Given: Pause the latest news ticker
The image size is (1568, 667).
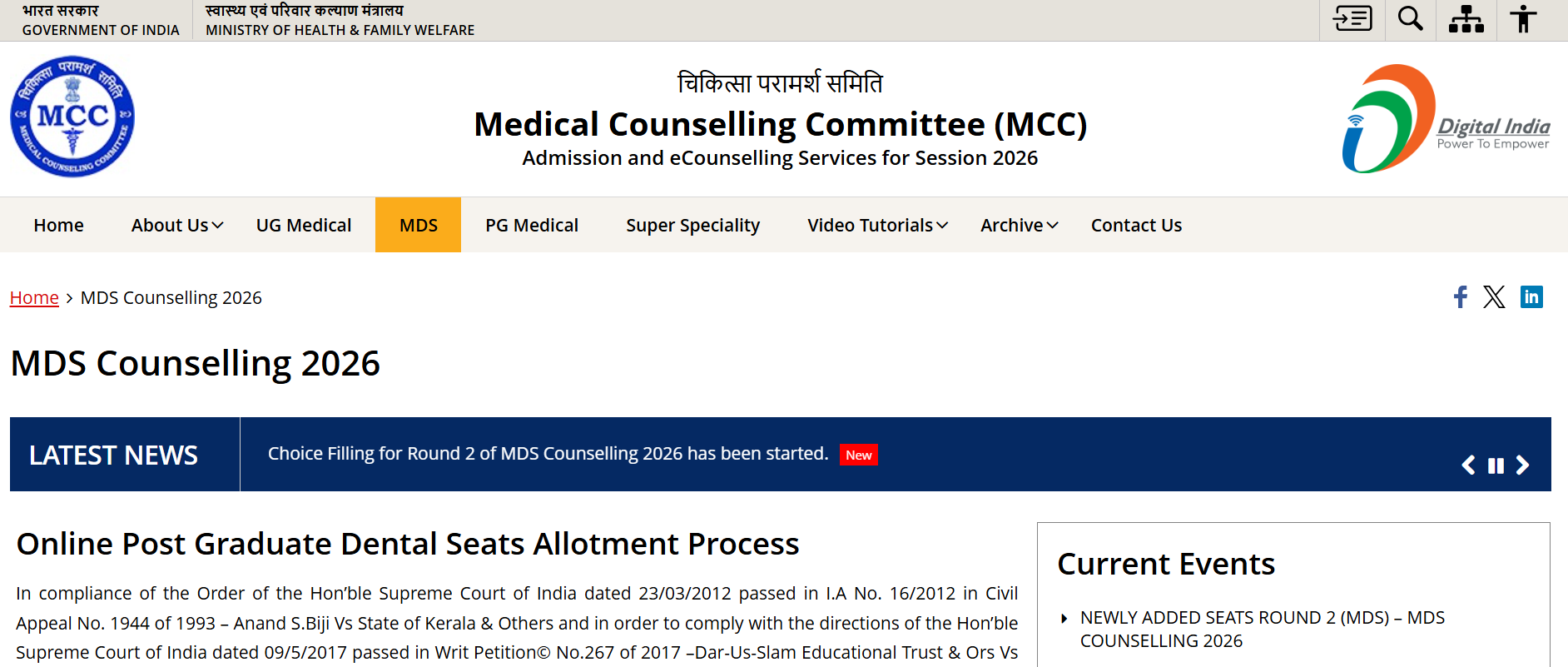Looking at the screenshot, I should tap(1496, 465).
